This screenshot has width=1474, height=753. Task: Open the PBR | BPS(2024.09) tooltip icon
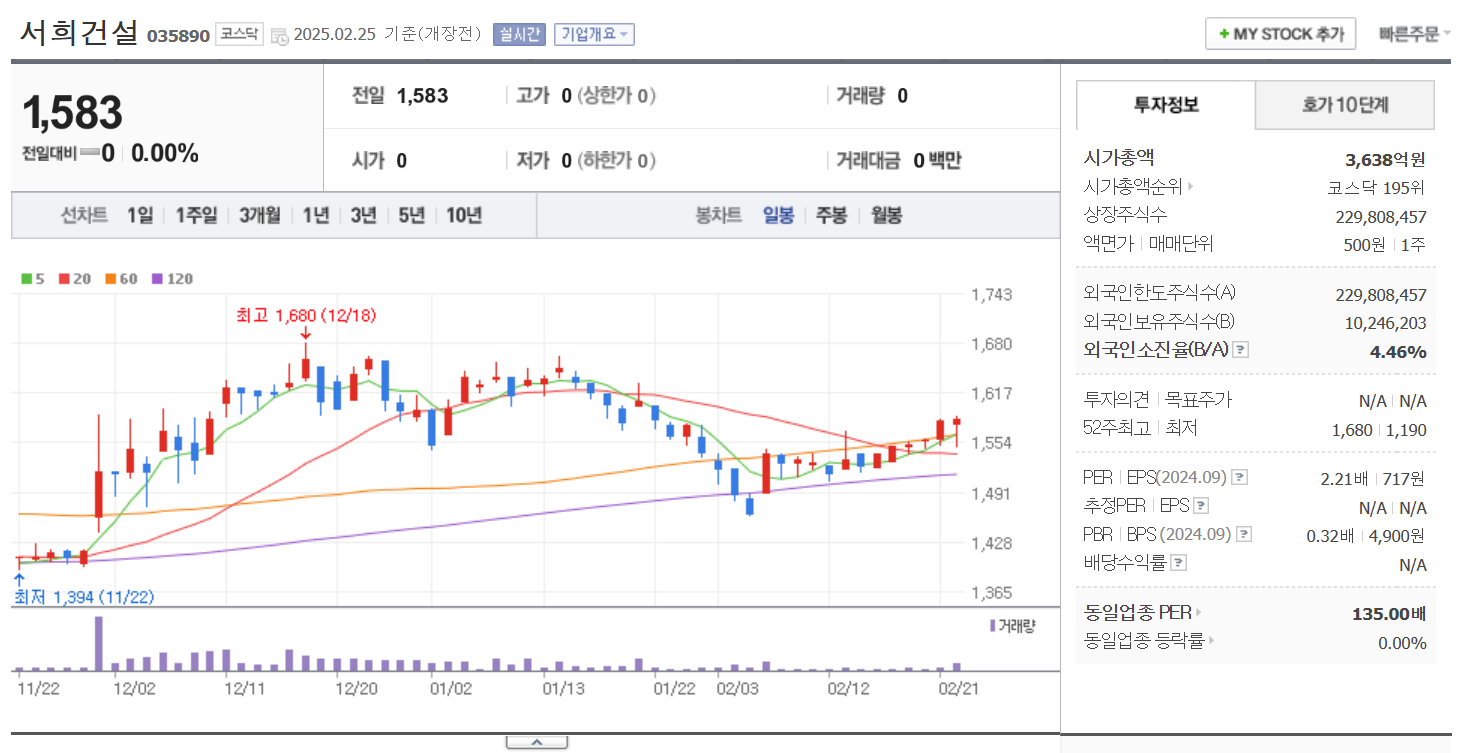tap(1246, 533)
